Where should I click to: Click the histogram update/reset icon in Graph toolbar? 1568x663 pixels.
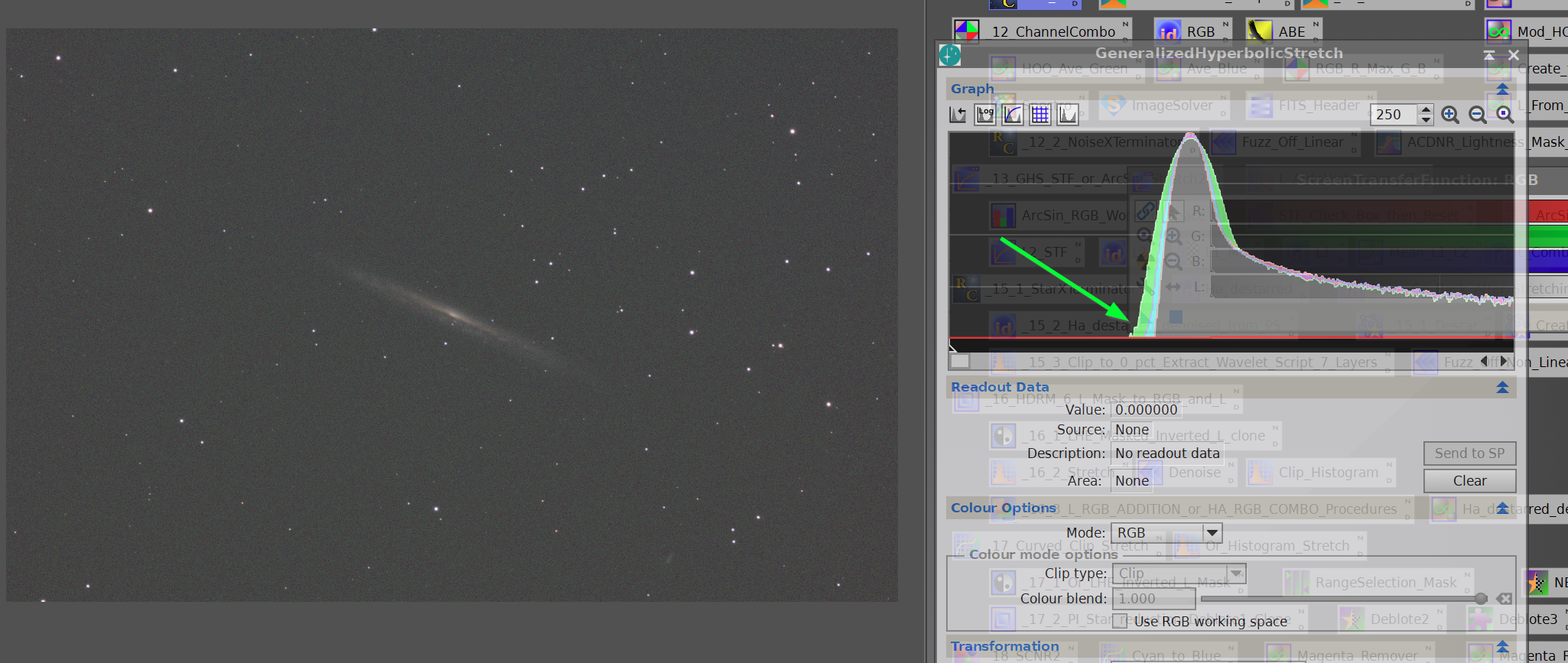(958, 115)
